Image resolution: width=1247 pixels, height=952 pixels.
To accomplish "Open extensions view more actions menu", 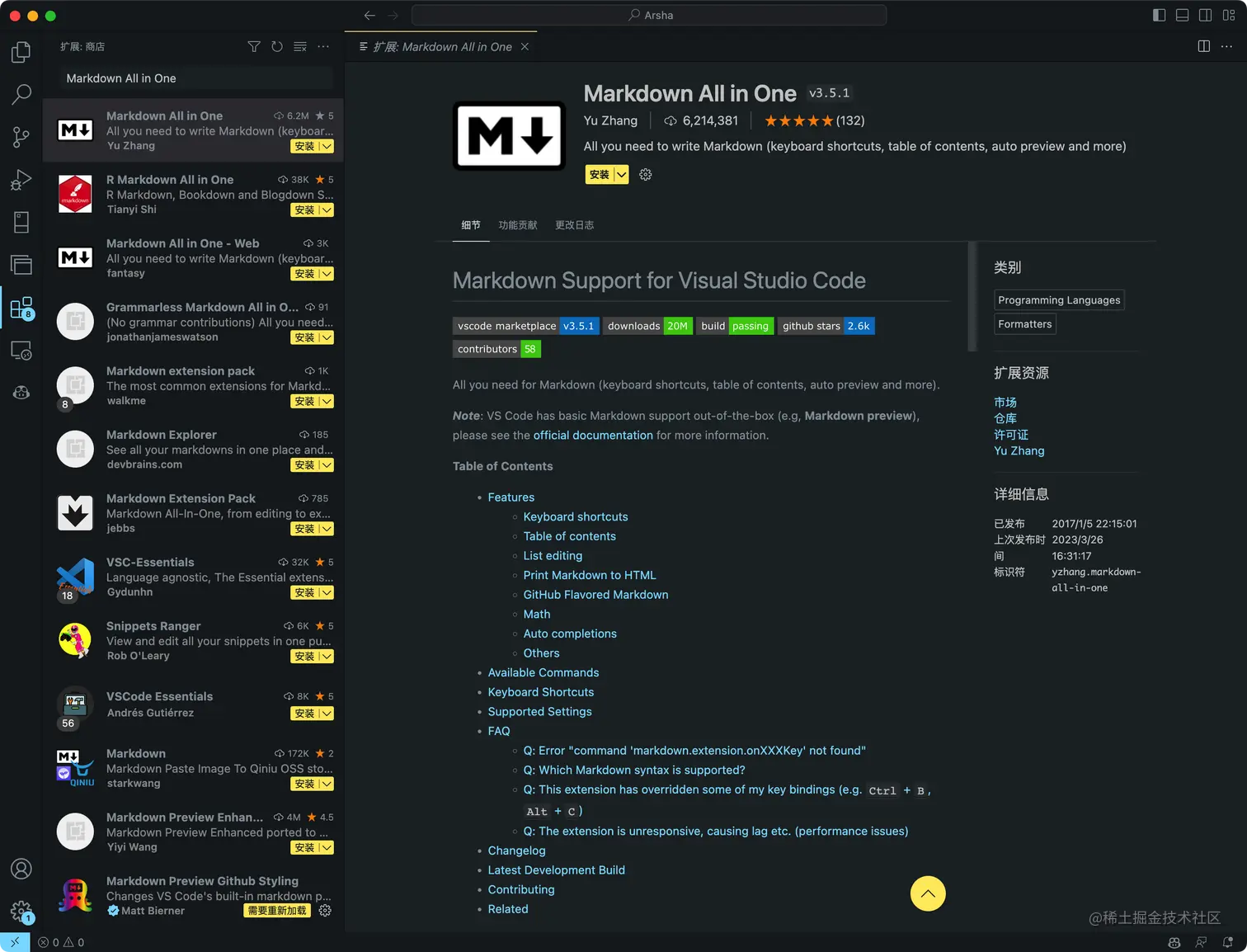I will (x=323, y=47).
